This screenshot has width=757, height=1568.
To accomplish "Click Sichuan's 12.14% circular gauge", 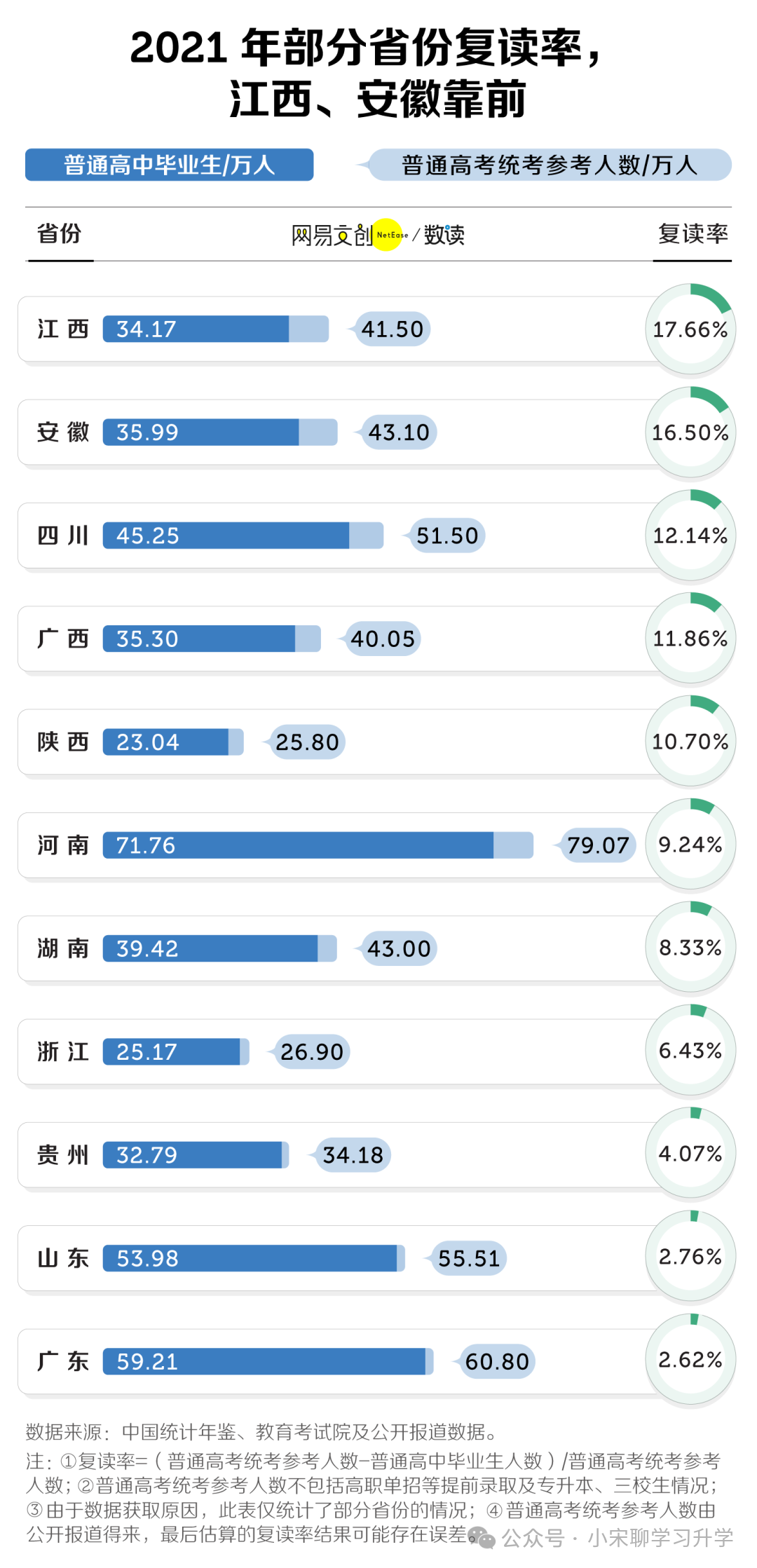I will (690, 535).
